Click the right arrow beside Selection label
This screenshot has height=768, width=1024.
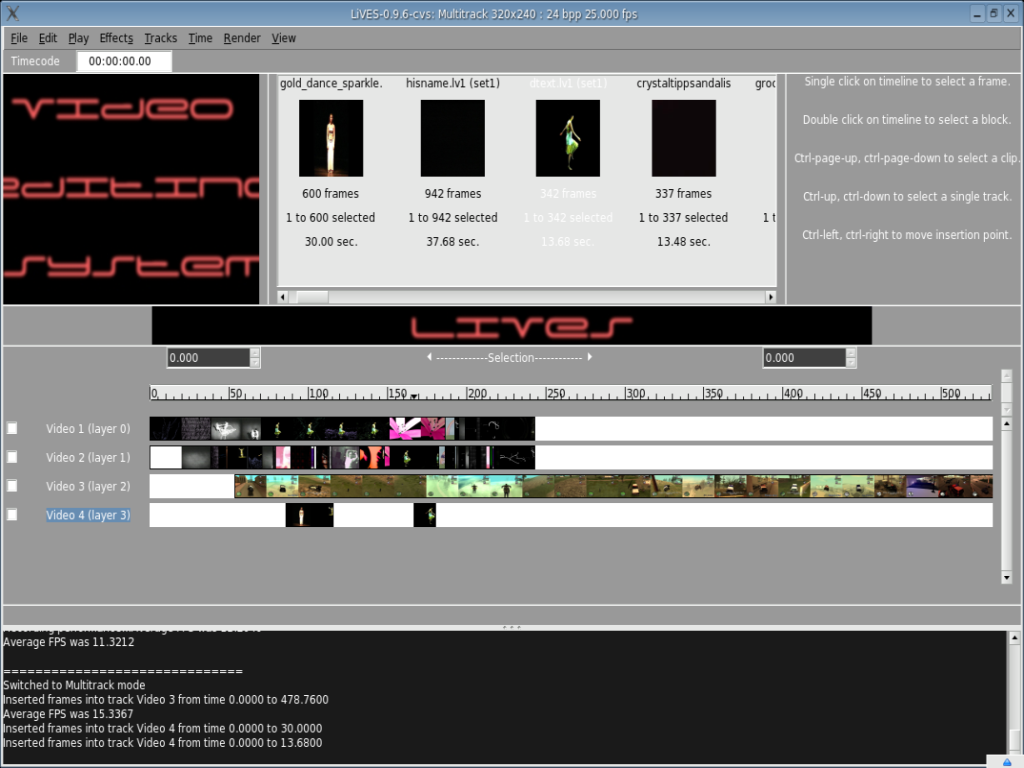(x=590, y=357)
